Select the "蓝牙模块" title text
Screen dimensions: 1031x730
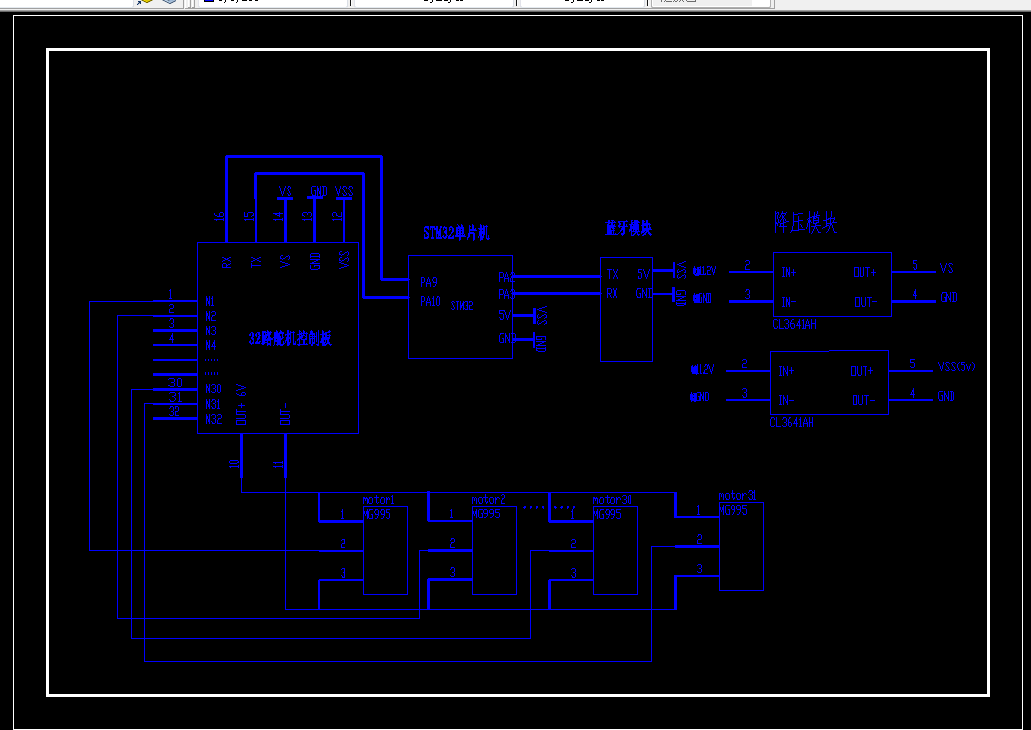[628, 228]
